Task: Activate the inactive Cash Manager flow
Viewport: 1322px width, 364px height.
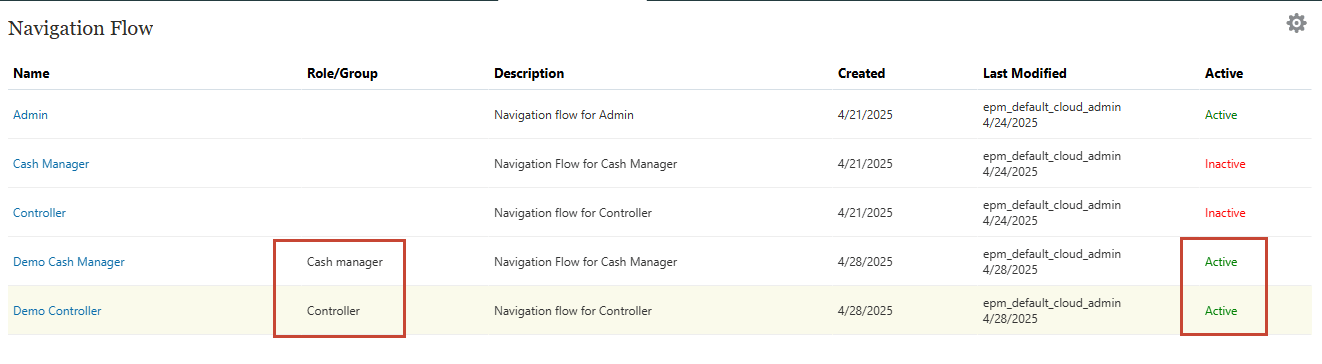Action: (x=1225, y=164)
